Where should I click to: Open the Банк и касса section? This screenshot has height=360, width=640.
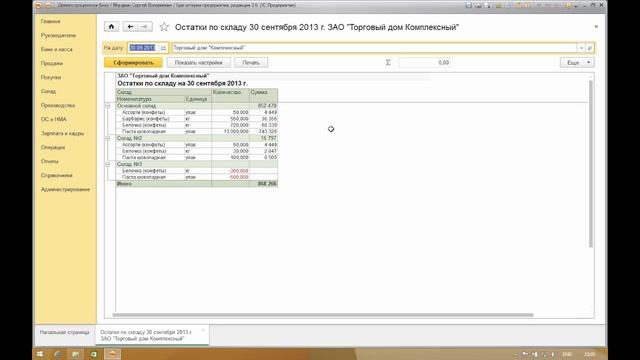(x=57, y=49)
